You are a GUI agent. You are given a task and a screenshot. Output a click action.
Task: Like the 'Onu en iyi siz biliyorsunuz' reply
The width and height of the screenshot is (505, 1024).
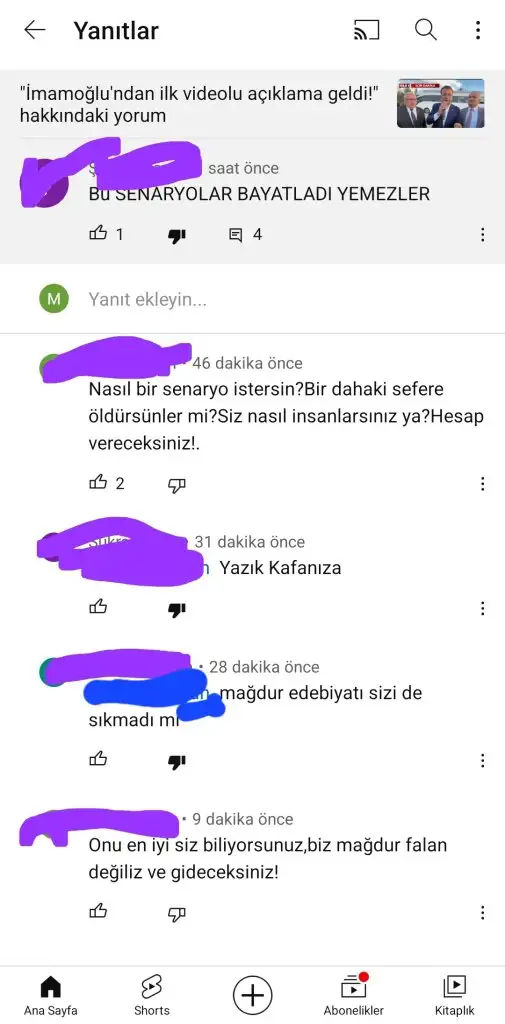pos(98,911)
